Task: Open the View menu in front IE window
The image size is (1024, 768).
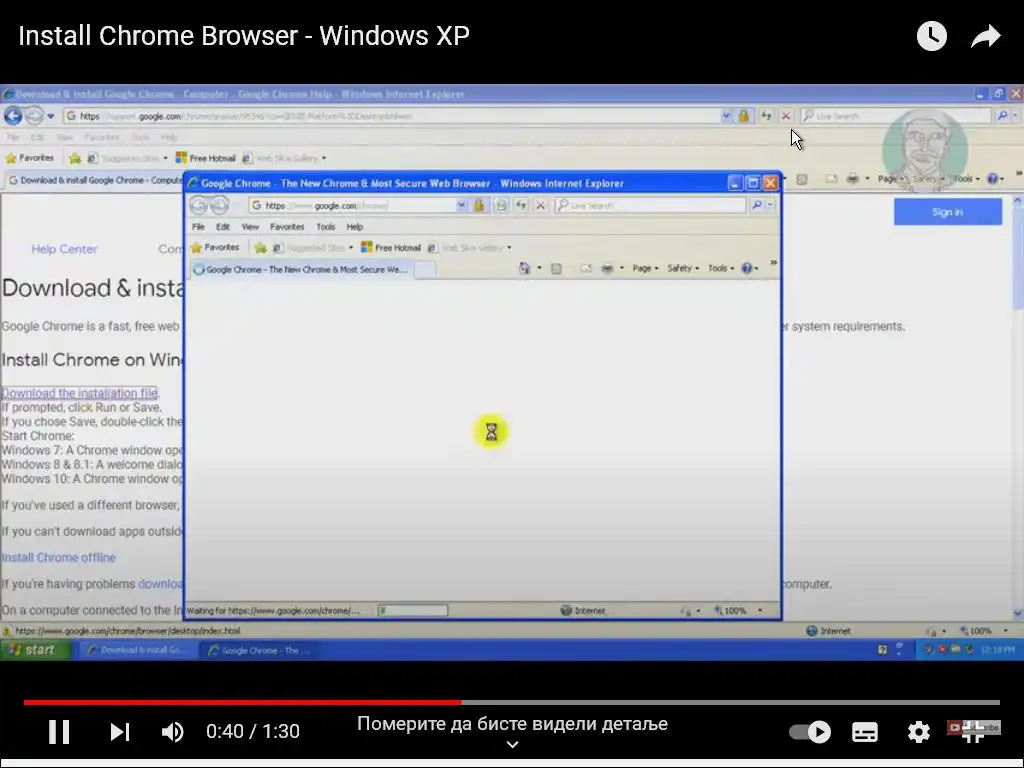Action: coord(250,227)
